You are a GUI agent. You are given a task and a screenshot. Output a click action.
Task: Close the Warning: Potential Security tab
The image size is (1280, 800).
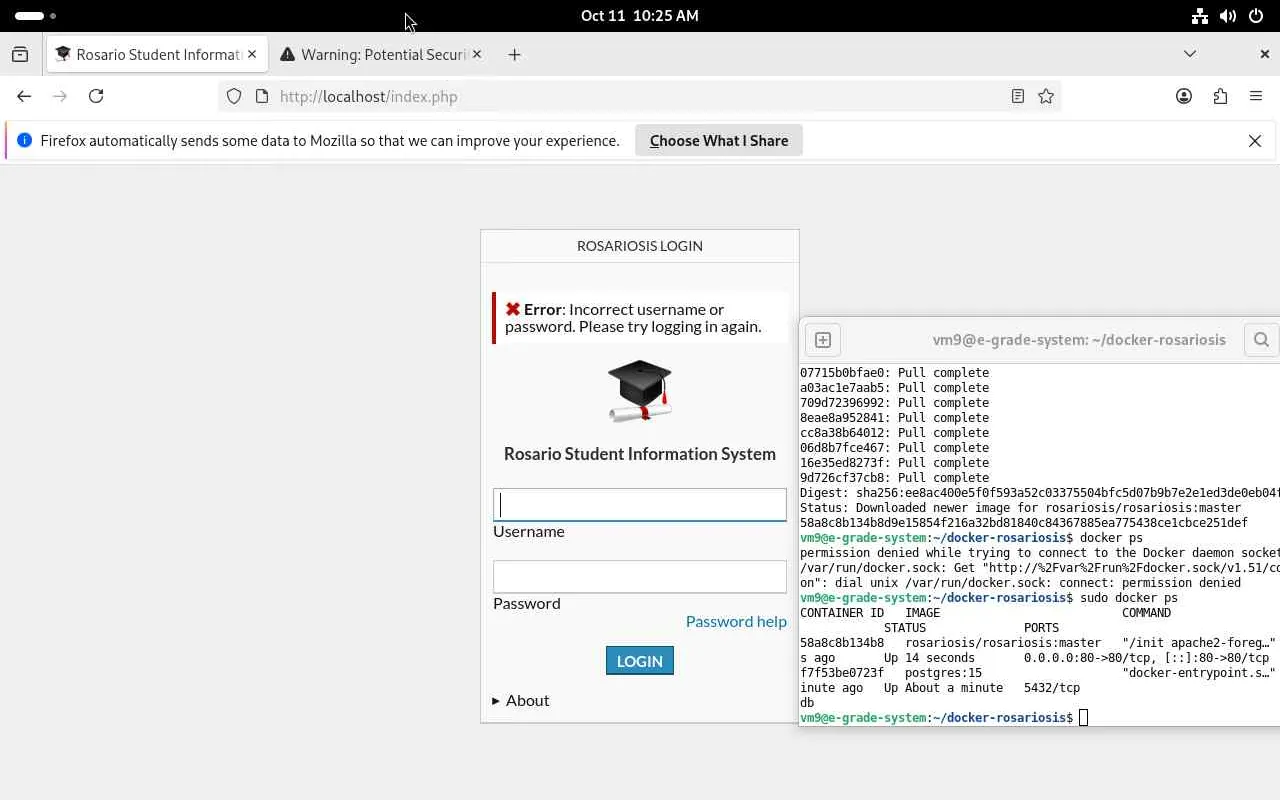477,54
